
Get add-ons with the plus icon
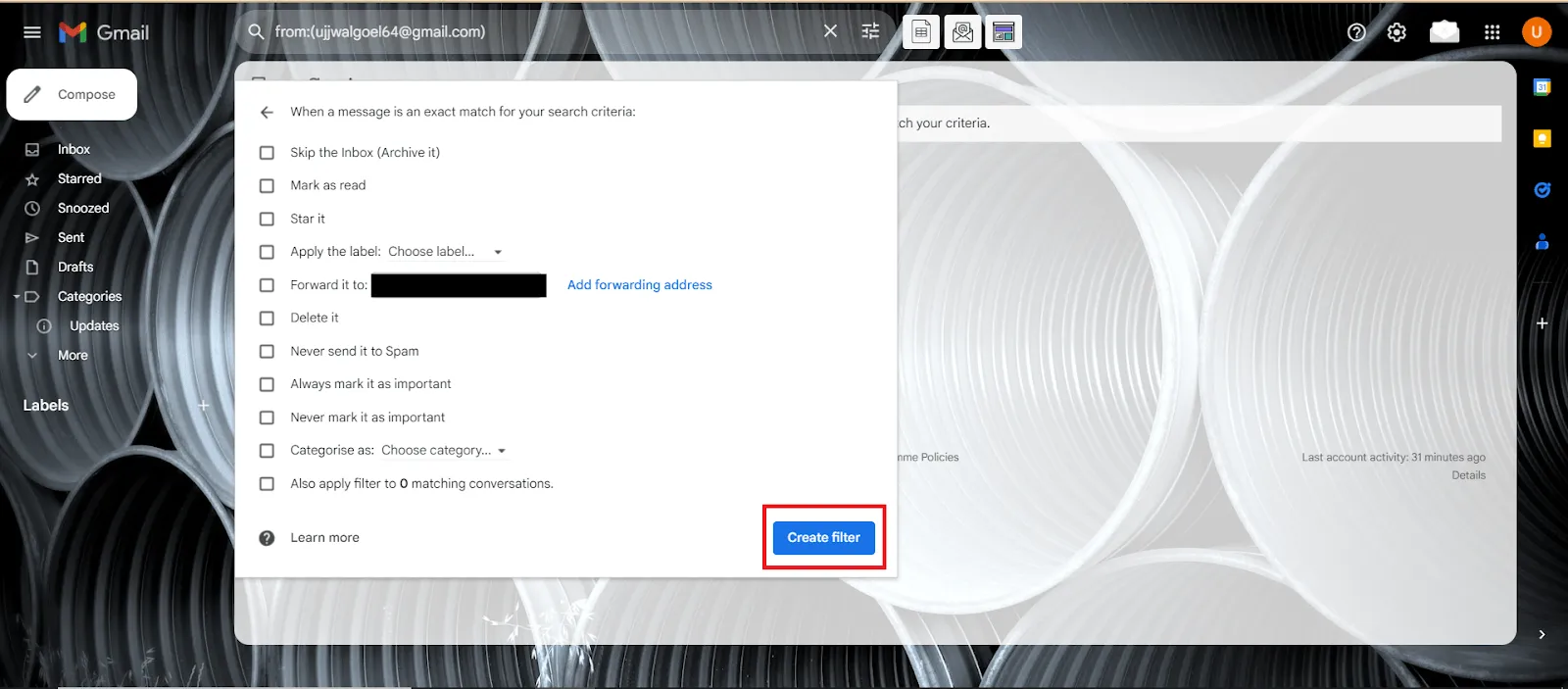coord(1543,323)
